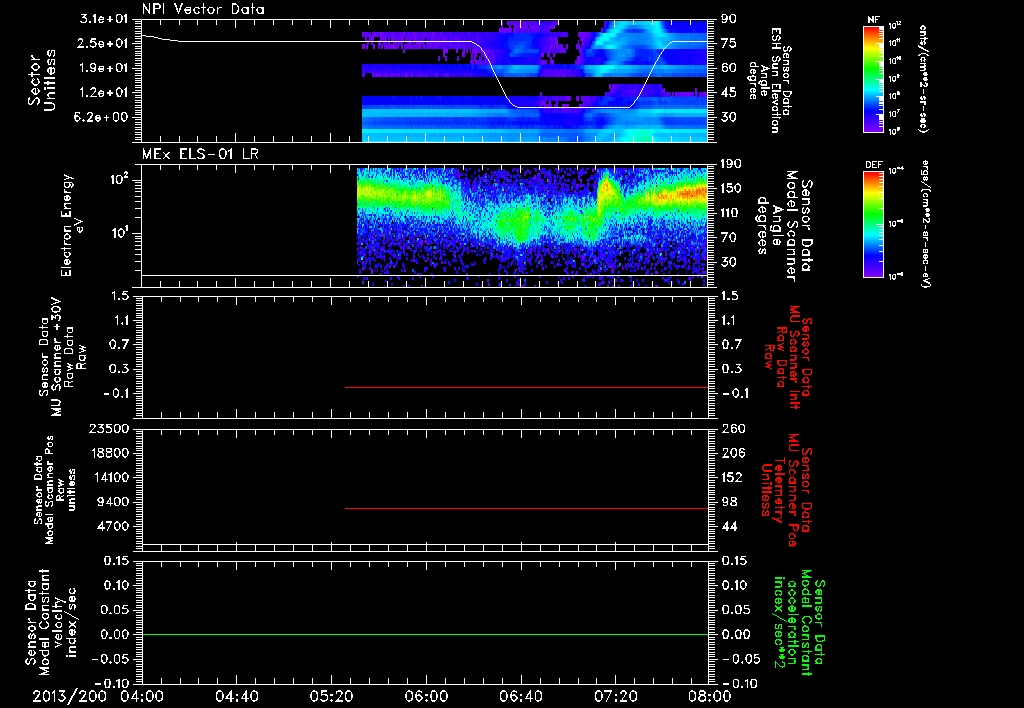Click the DEF rainbow color bar

pos(874,223)
